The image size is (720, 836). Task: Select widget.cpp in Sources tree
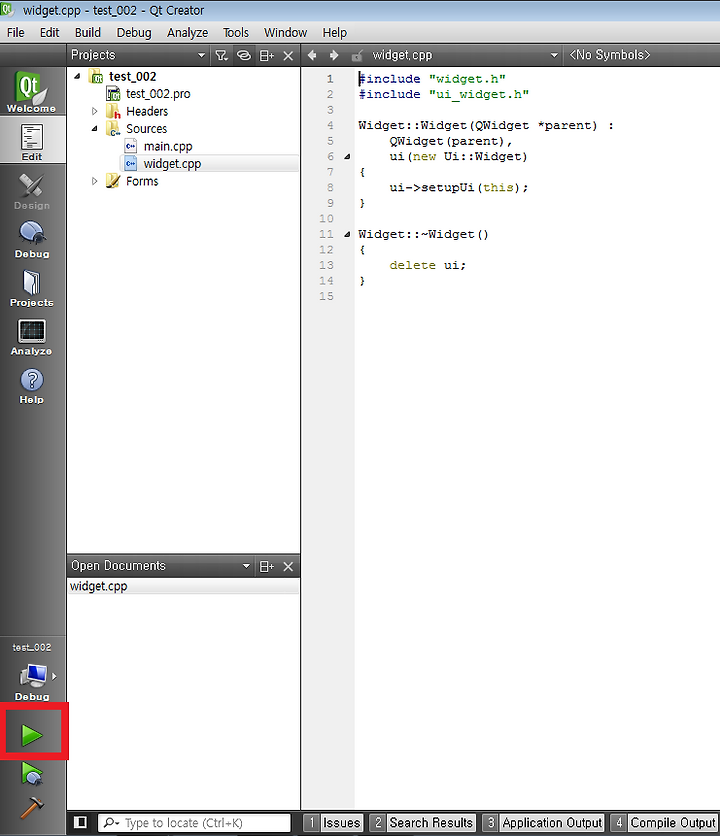point(172,164)
